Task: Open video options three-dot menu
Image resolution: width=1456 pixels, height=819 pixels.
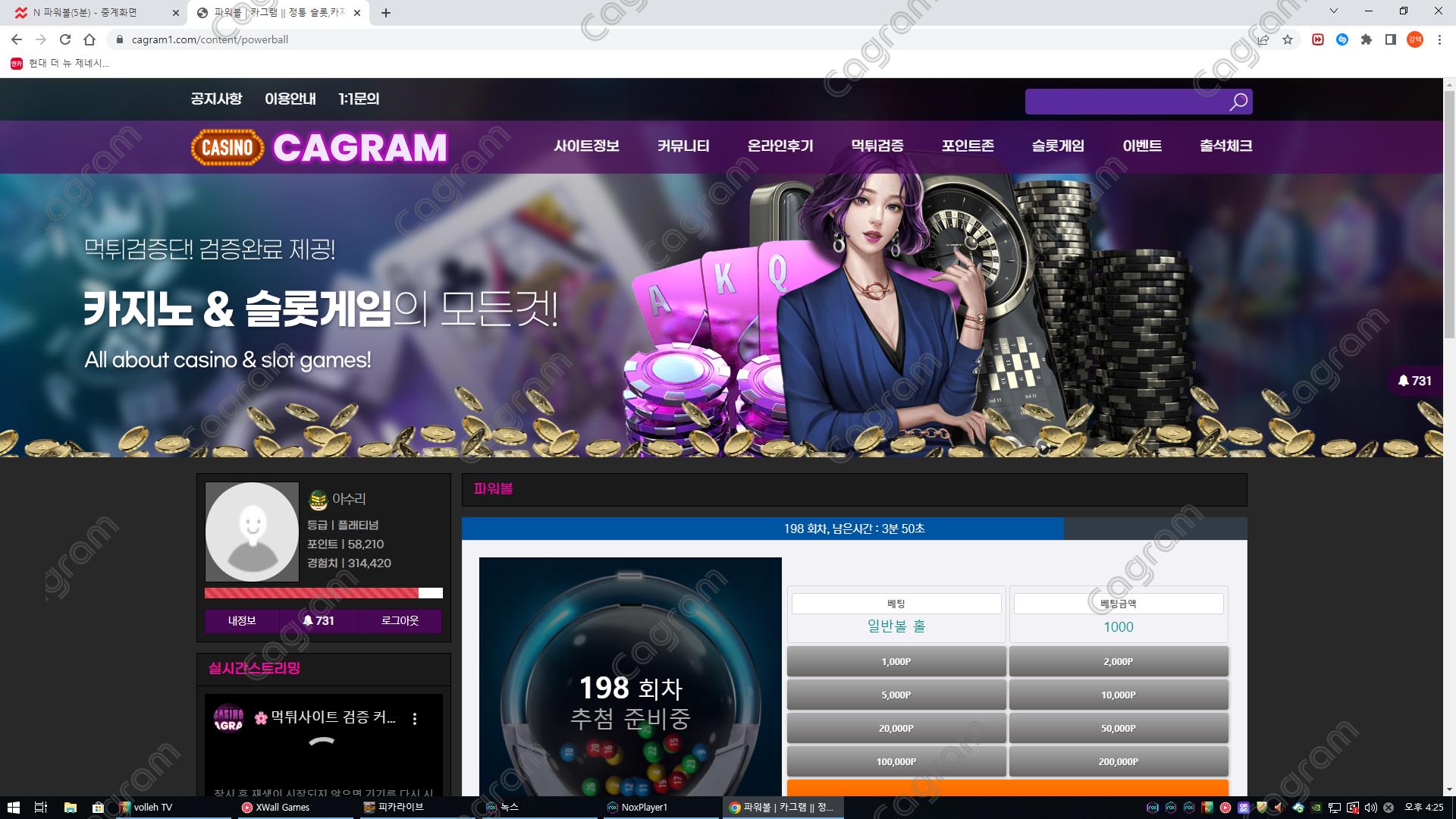Action: click(415, 718)
